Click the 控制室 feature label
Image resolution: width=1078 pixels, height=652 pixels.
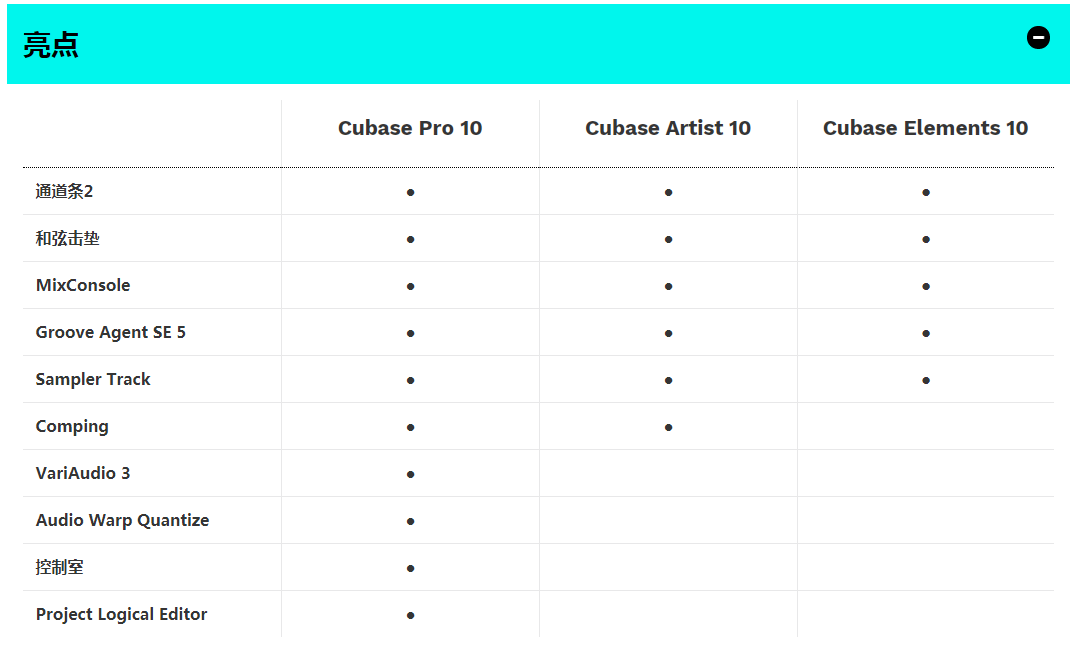pos(60,567)
